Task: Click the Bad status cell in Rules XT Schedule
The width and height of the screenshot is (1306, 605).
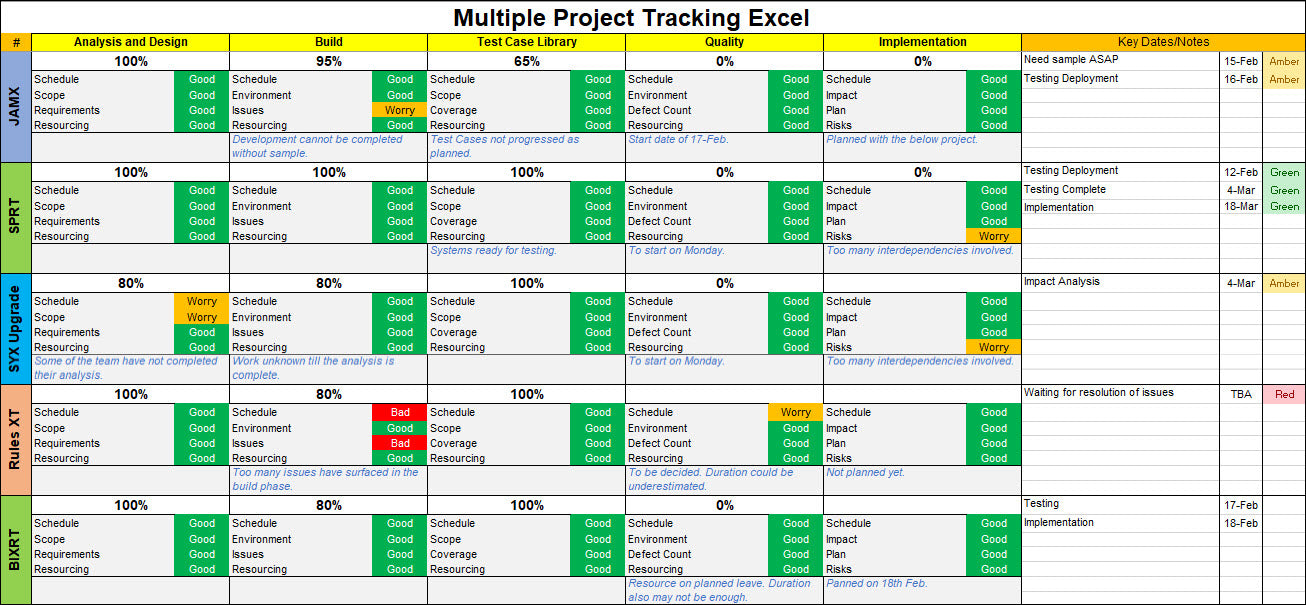Action: [398, 412]
